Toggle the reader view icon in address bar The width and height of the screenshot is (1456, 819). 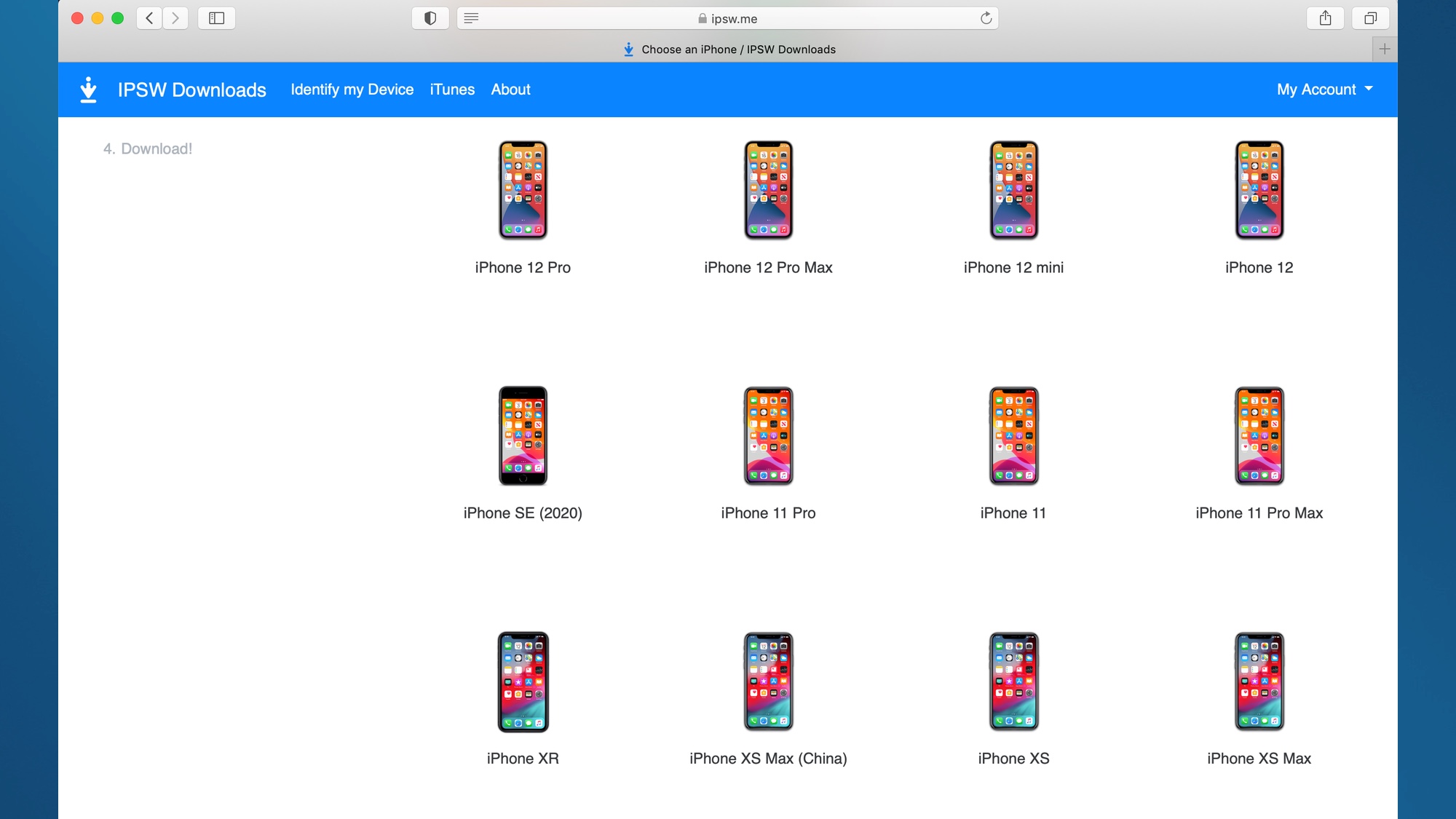pos(470,18)
